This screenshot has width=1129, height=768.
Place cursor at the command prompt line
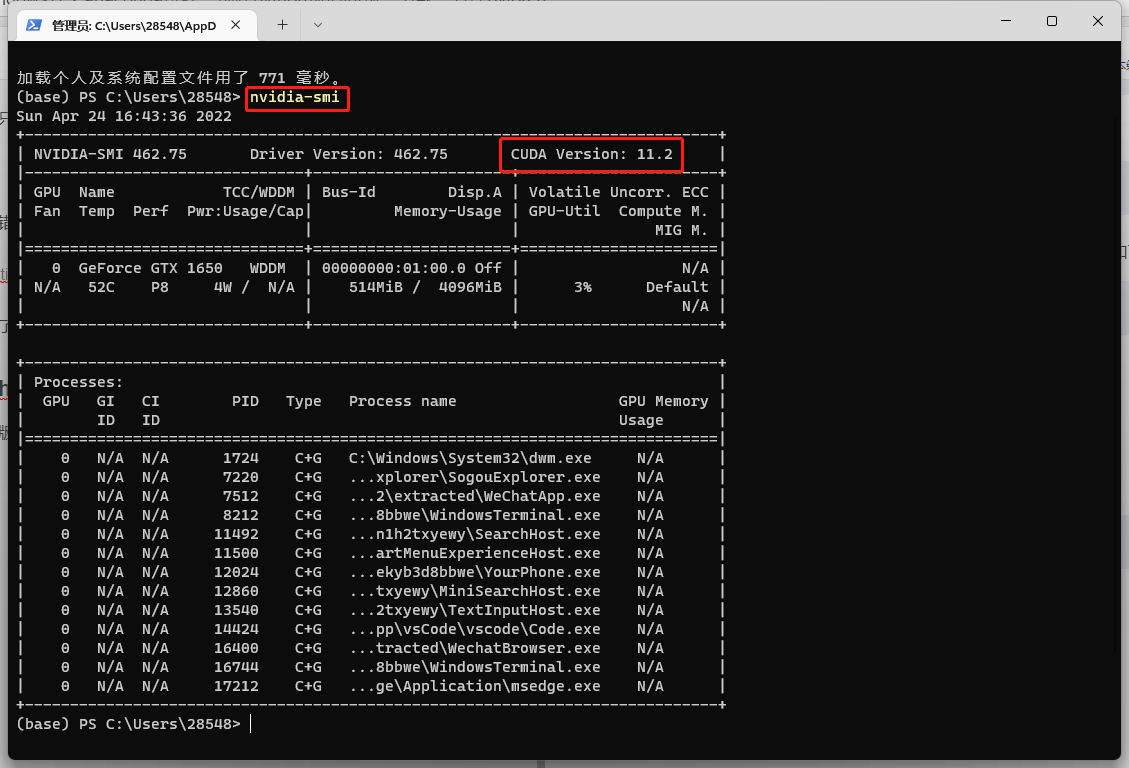point(252,723)
